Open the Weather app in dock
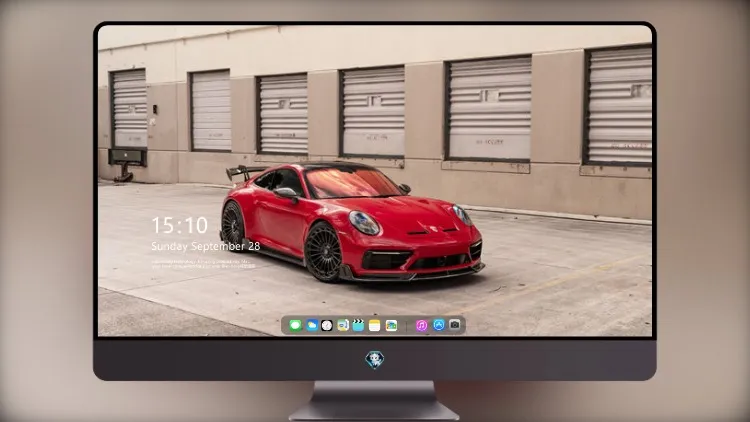Viewport: 750px width, 422px height. click(312, 325)
